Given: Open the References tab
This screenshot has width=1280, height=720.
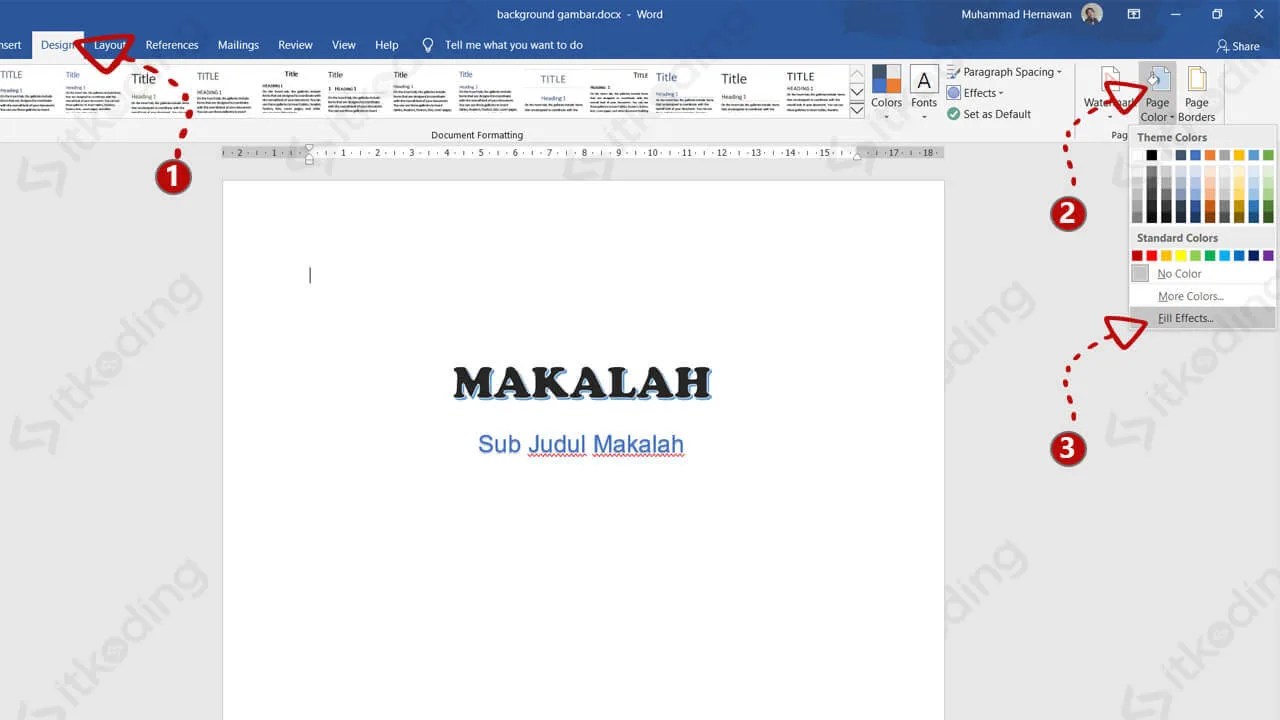Looking at the screenshot, I should coord(172,45).
